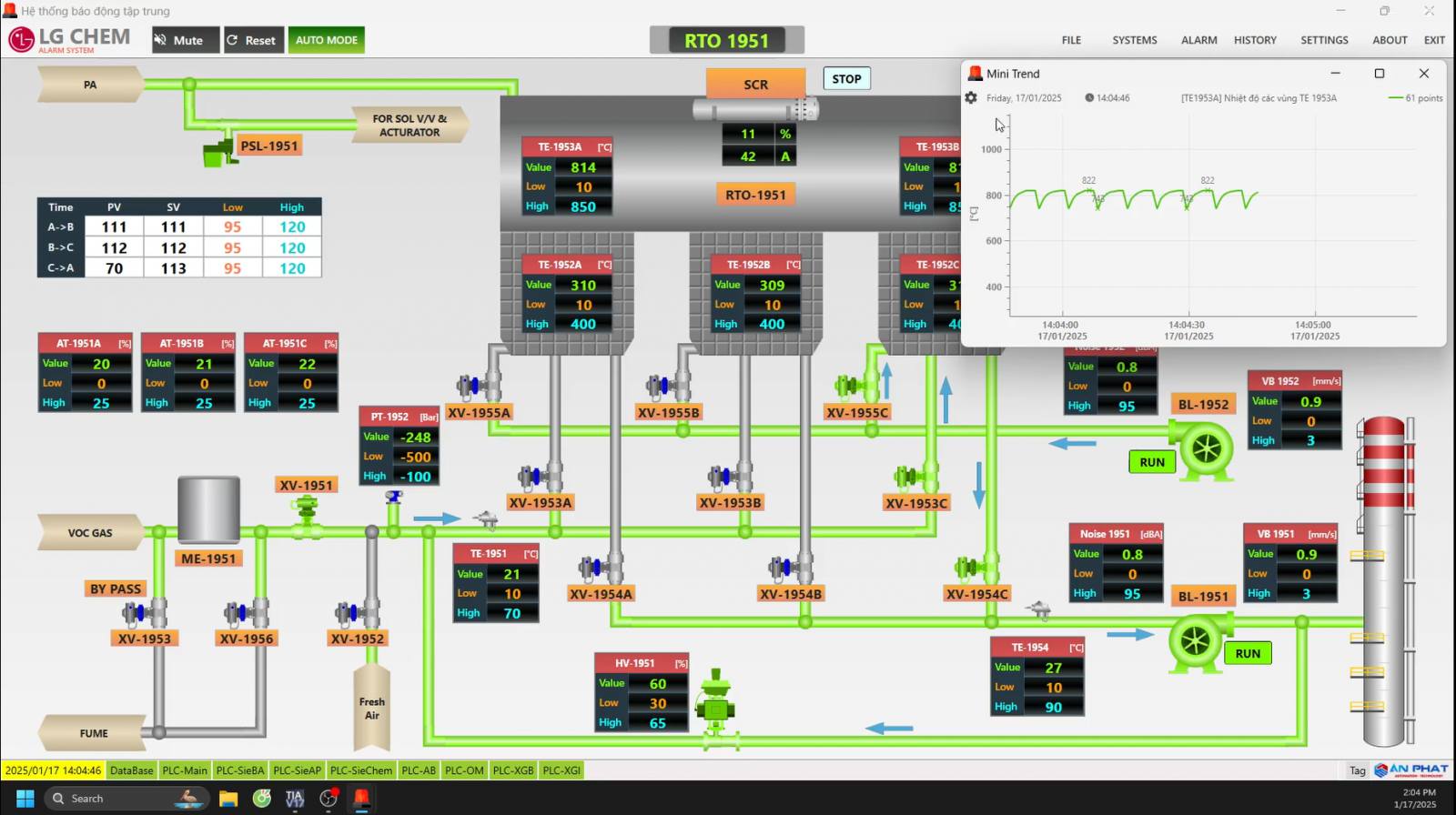Select the HV-1951 green control valve
Image resolution: width=1456 pixels, height=815 pixels.
tap(716, 705)
